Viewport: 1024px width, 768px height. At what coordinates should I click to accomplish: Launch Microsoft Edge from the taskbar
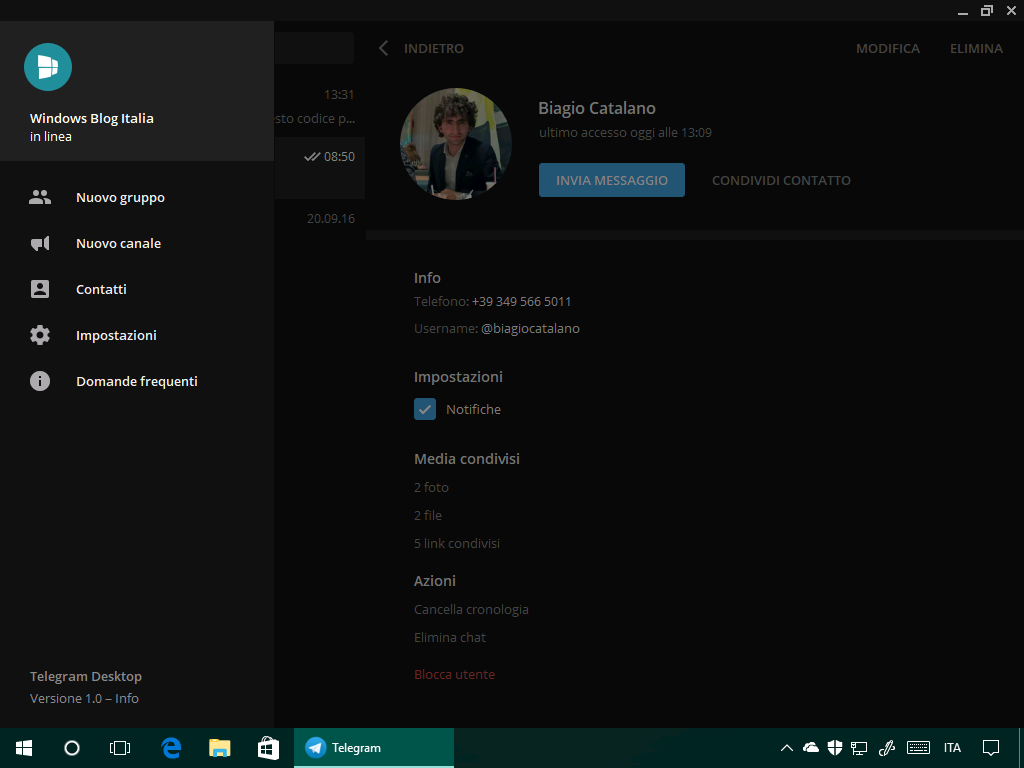point(171,748)
